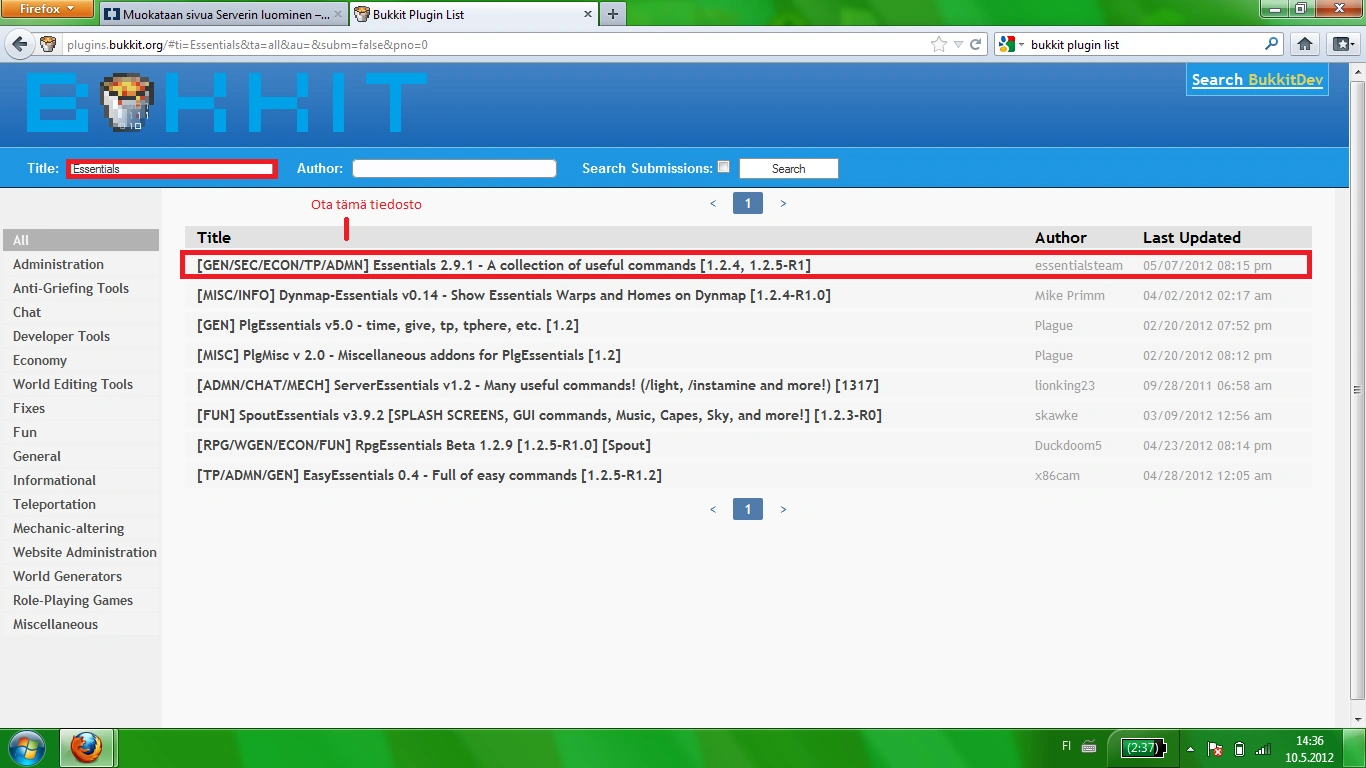Select page 1 in the top pager
Screen dimensions: 1366x768
coord(748,204)
